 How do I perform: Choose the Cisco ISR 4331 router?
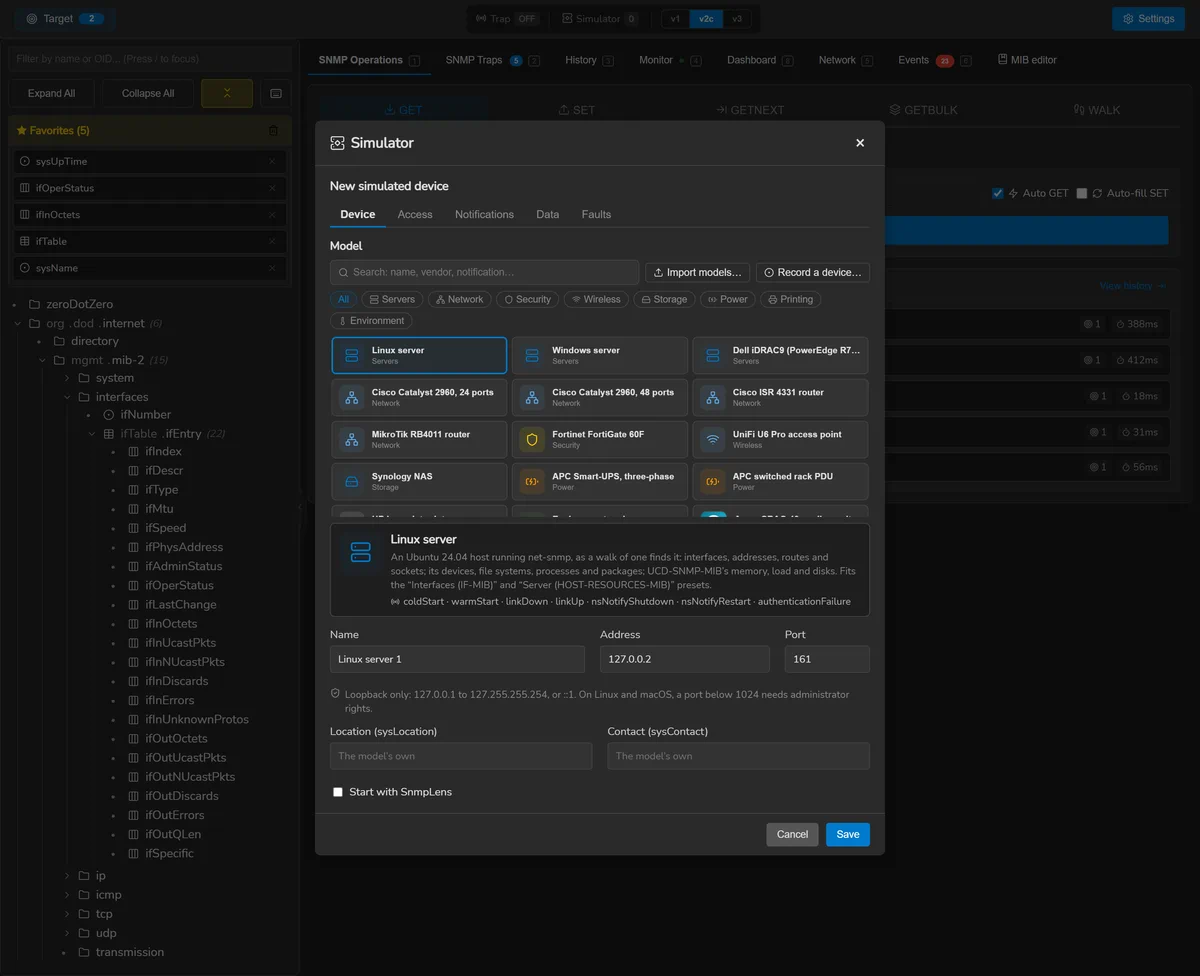pos(780,397)
